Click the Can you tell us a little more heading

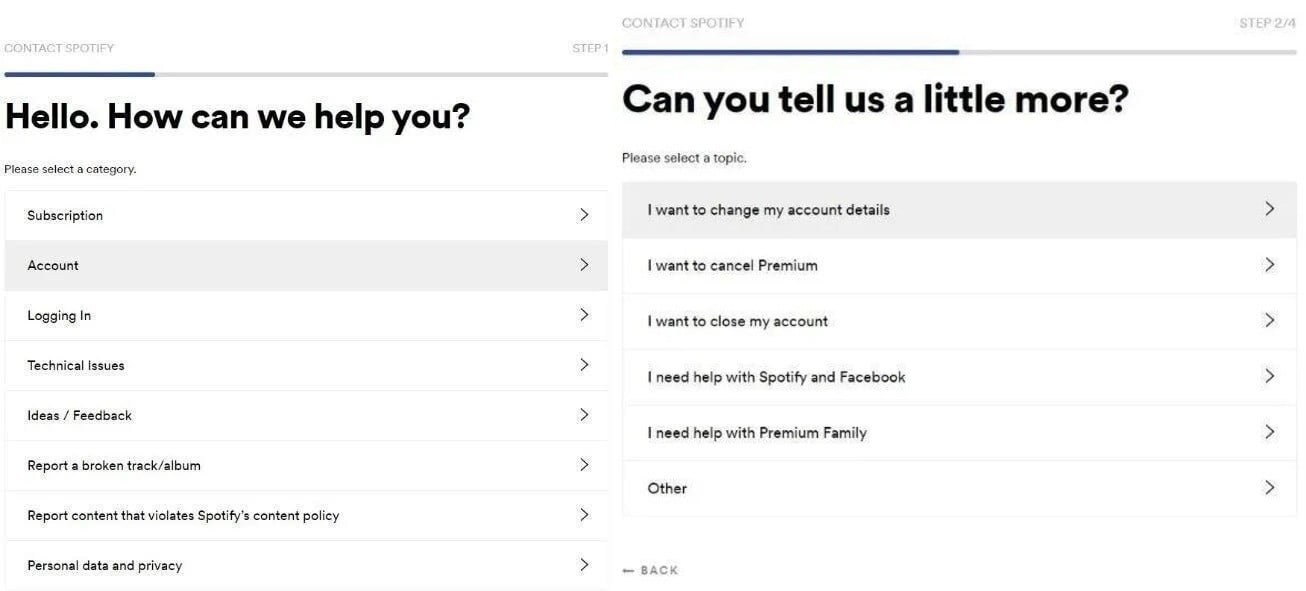pos(875,99)
